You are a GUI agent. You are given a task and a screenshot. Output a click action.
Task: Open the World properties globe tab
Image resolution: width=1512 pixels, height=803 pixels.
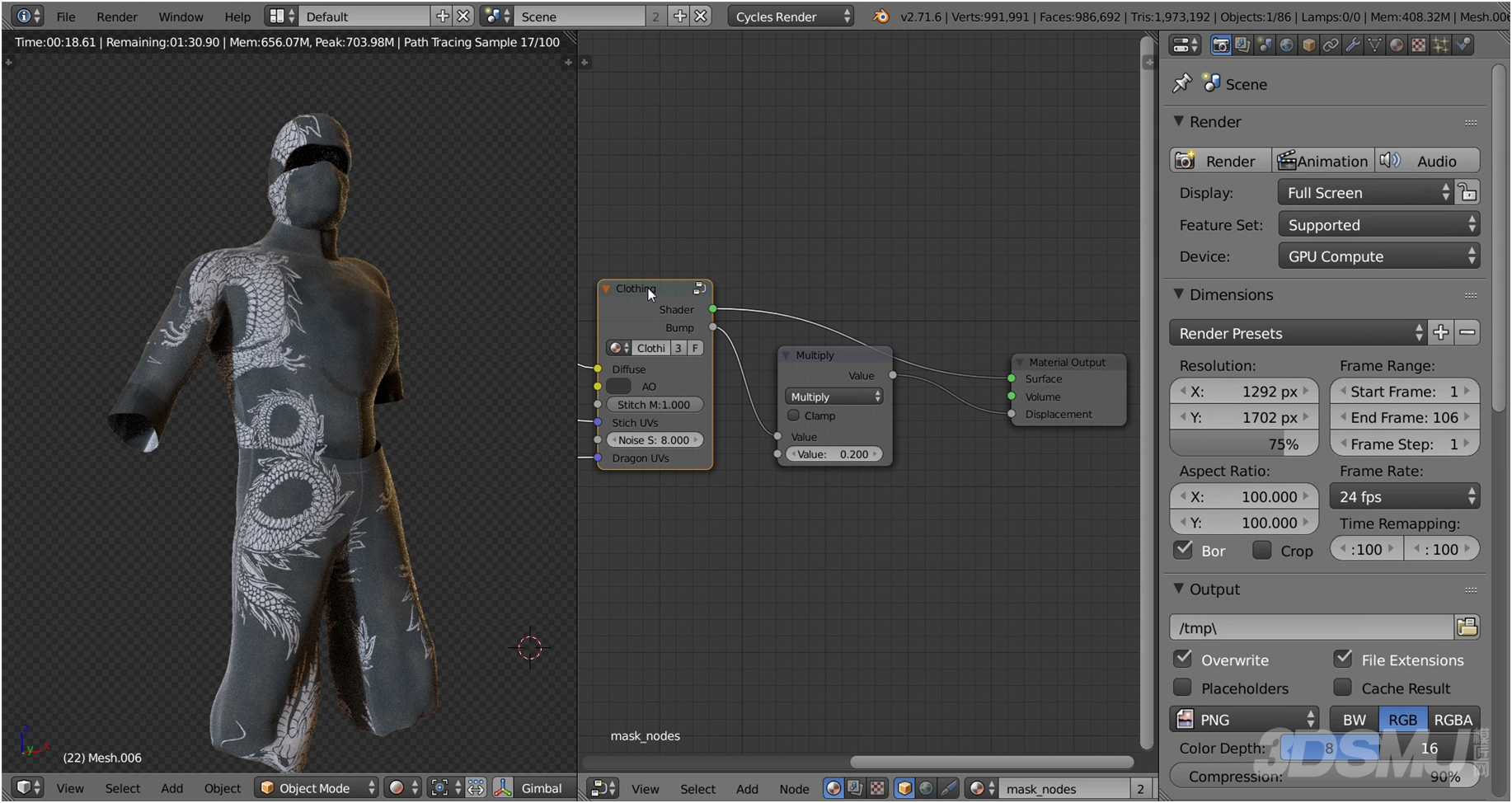1286,45
